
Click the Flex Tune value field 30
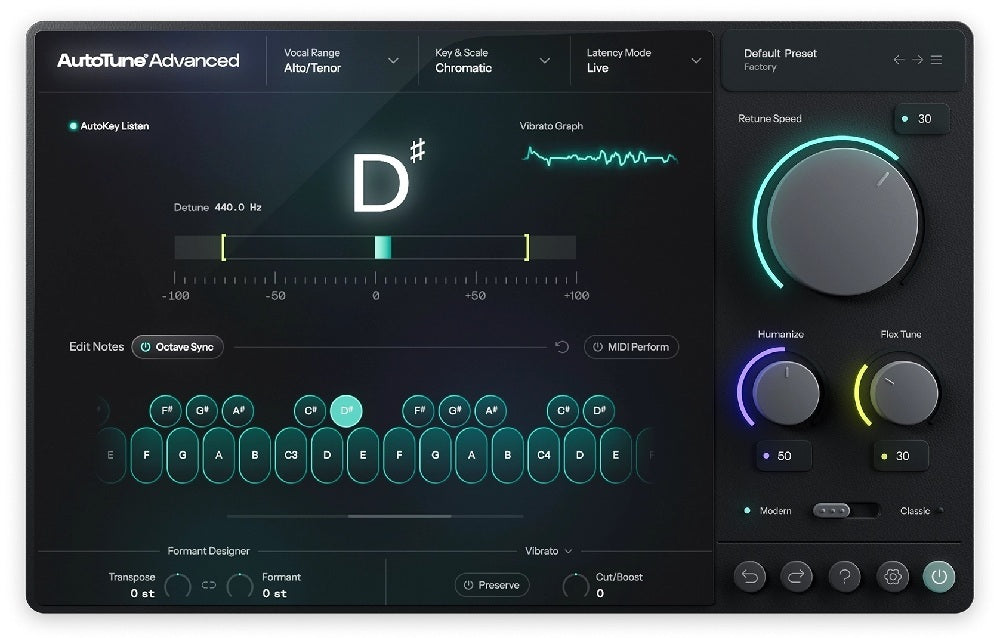901,455
